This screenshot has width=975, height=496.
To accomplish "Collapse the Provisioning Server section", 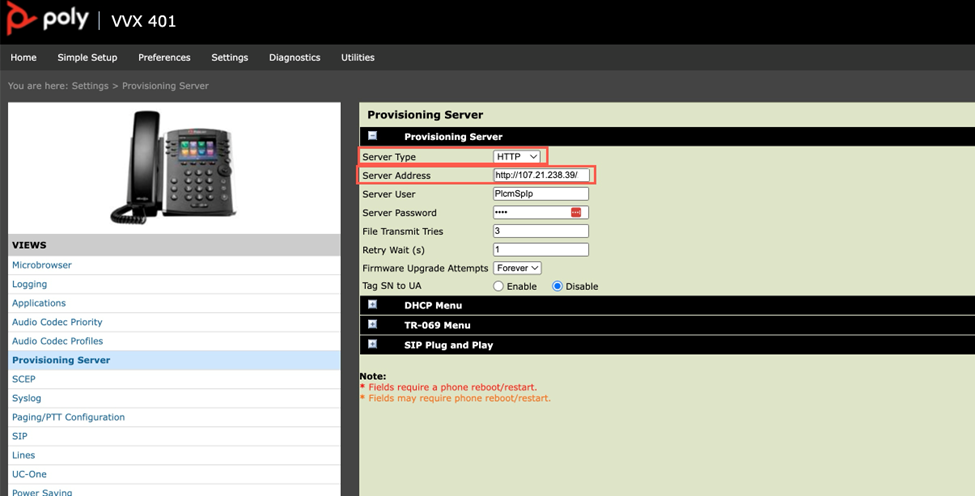I will tap(372, 136).
